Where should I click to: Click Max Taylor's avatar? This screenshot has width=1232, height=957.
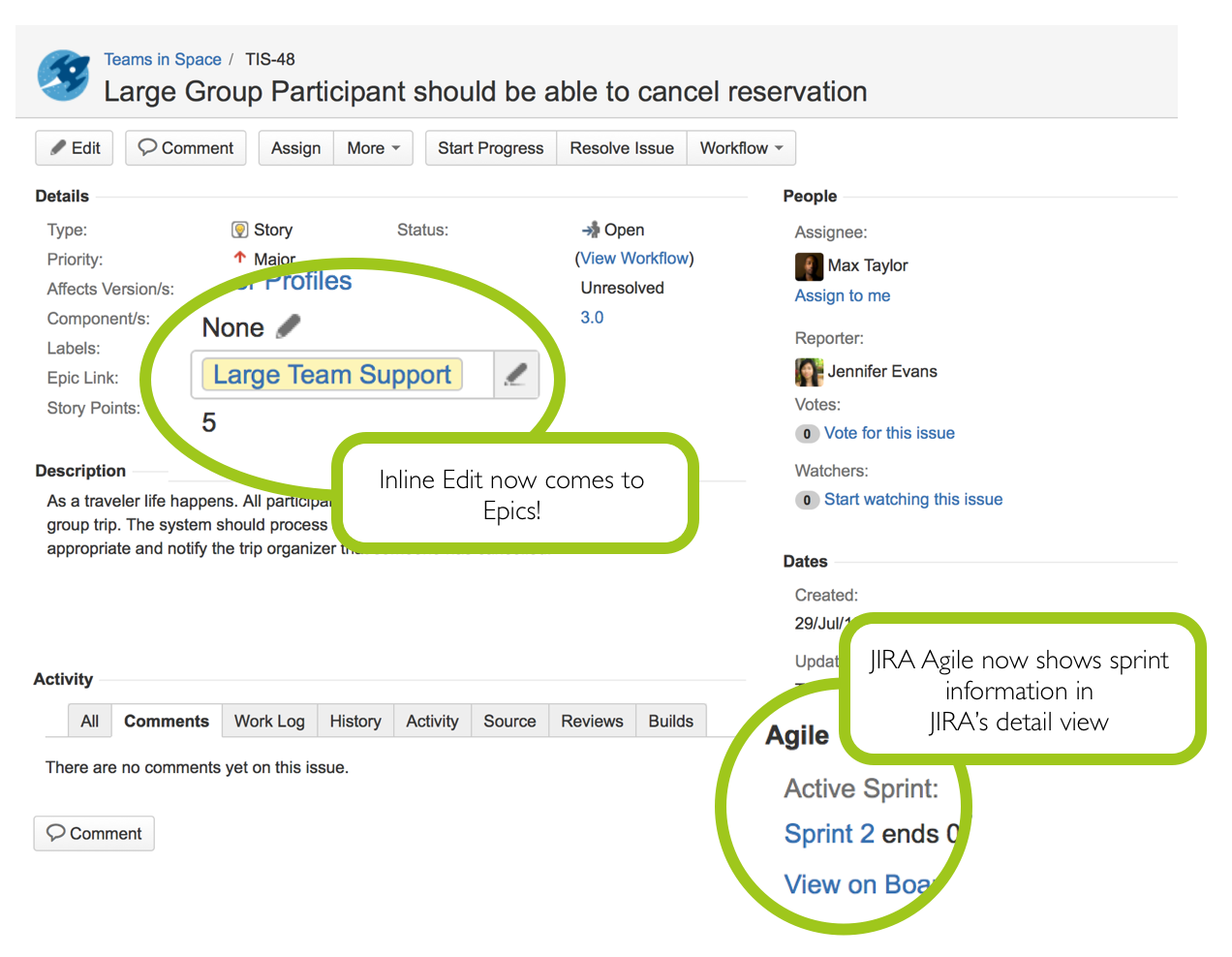[x=809, y=265]
